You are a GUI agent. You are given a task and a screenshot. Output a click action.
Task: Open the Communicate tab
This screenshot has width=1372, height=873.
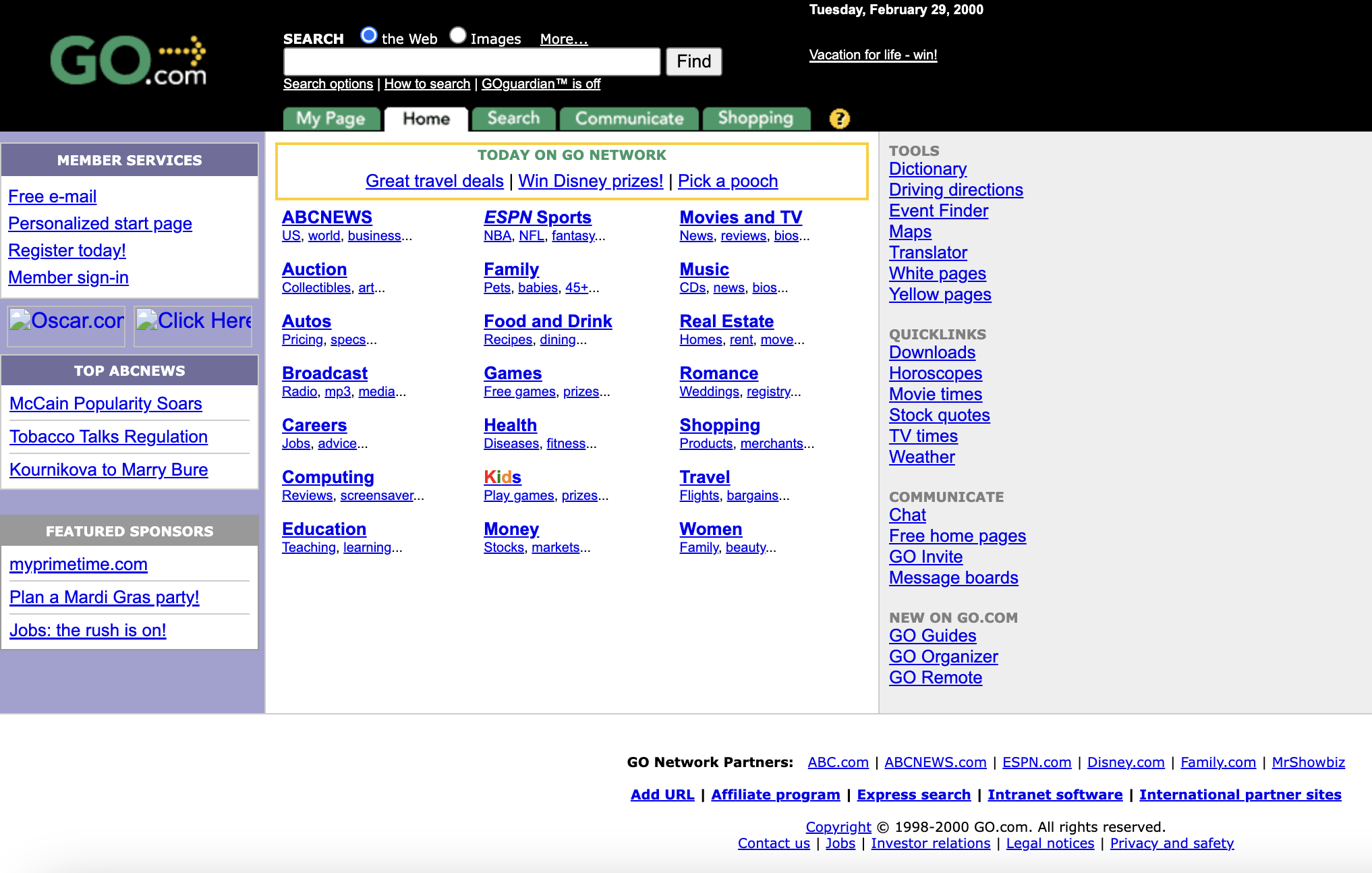tap(629, 119)
